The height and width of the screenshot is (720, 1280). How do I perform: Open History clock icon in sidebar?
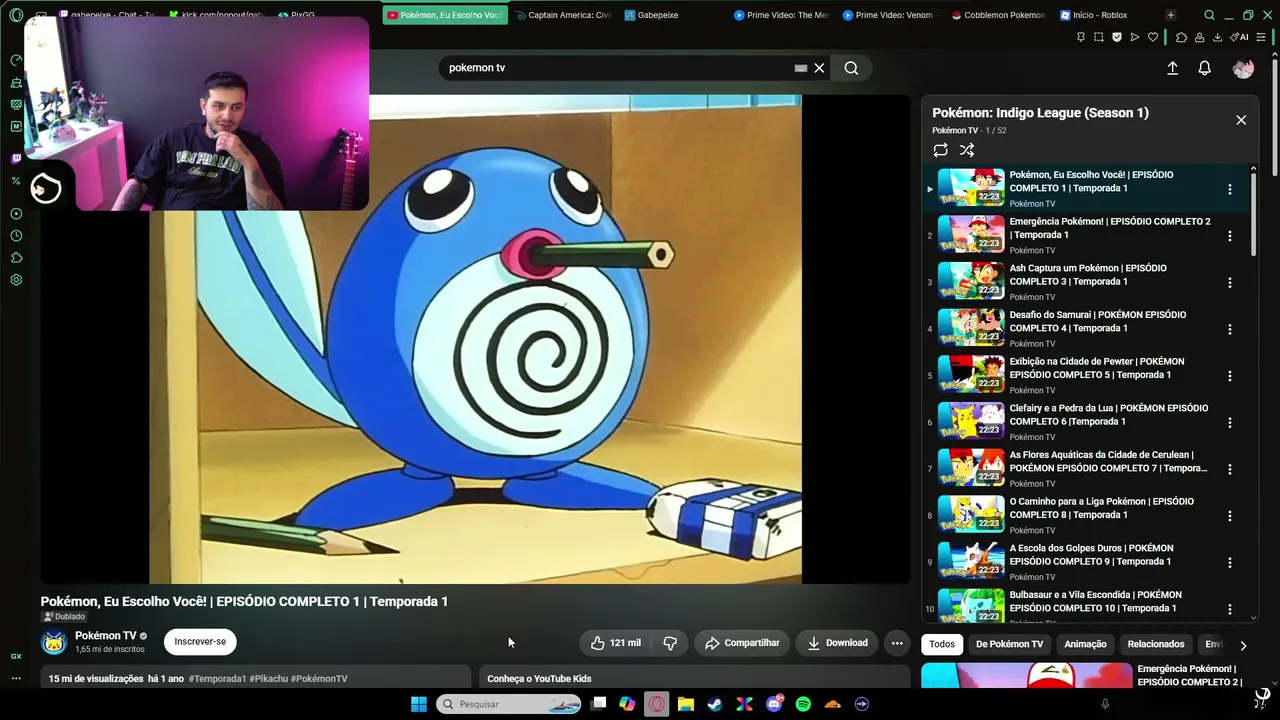(16, 236)
